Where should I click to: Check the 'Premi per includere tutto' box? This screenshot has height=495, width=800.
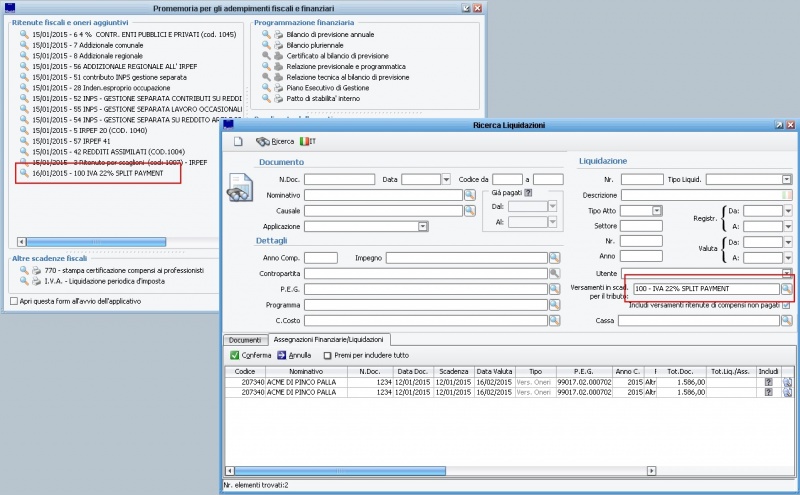[326, 355]
